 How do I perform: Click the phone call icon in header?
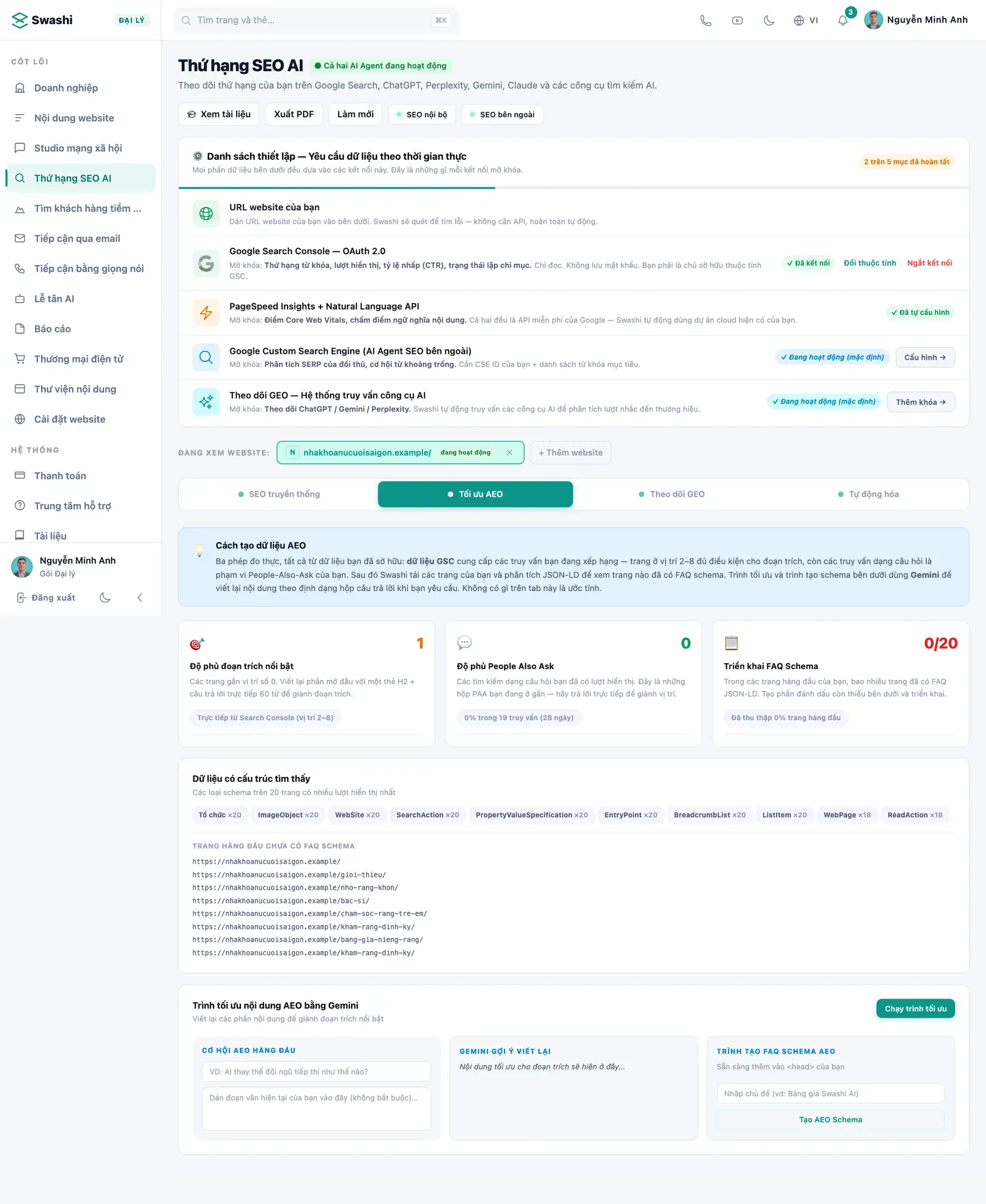[x=706, y=20]
